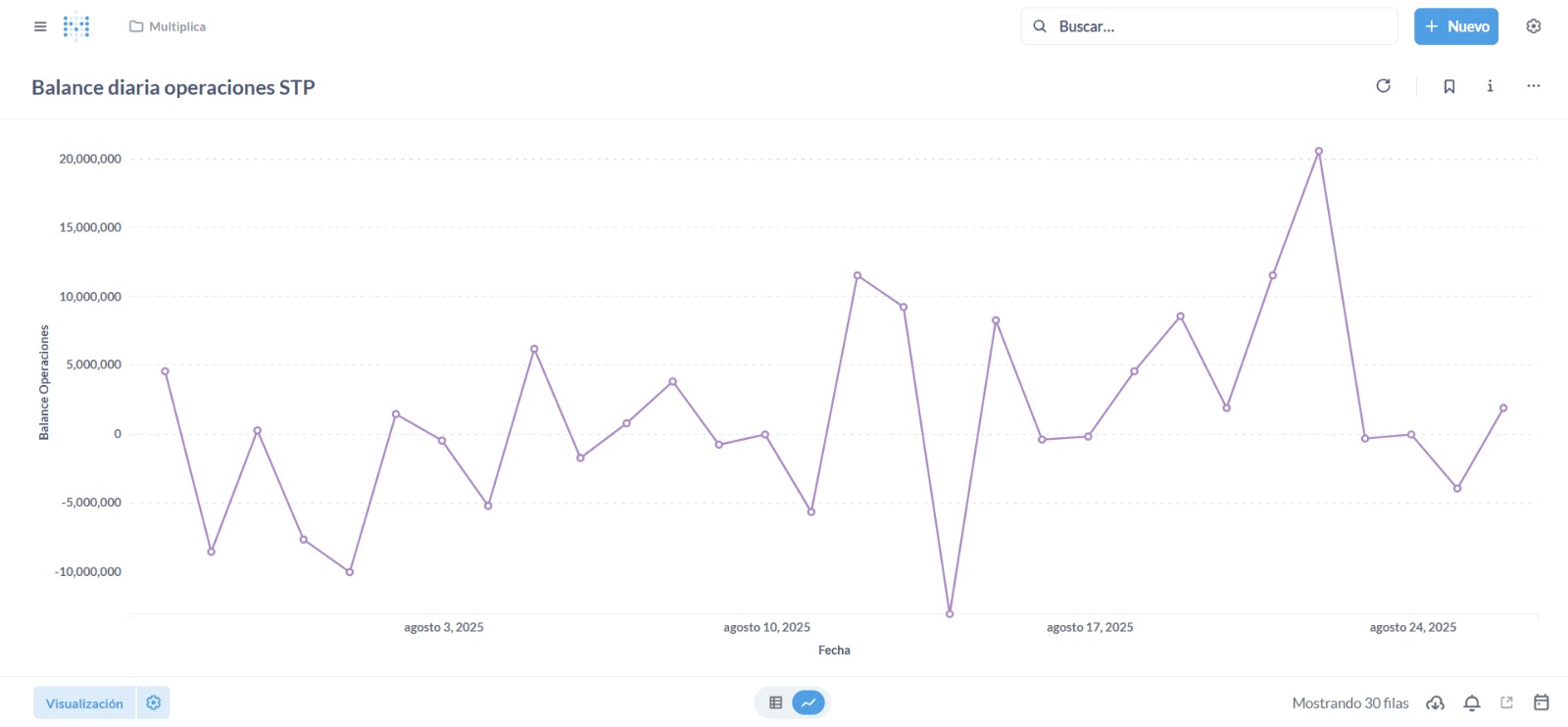
Task: Click the Metabase logo icon
Action: click(x=76, y=26)
